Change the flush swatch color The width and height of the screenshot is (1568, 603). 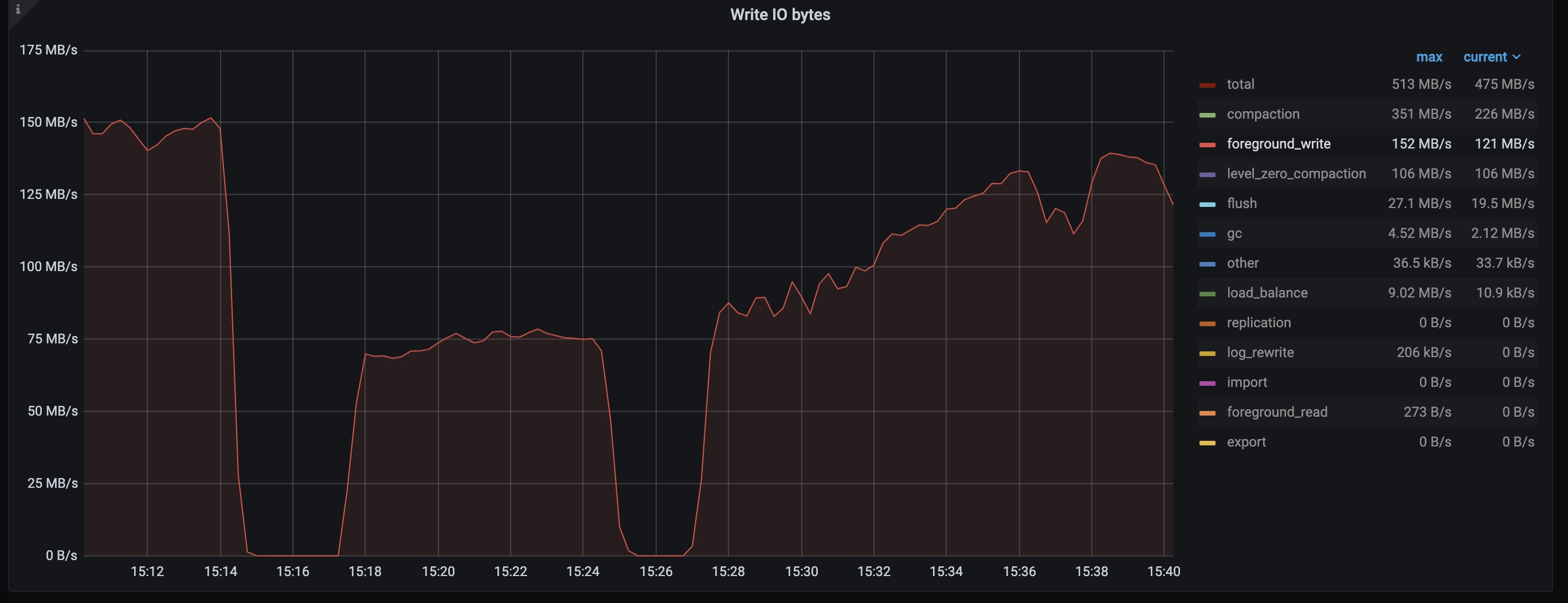[1207, 205]
